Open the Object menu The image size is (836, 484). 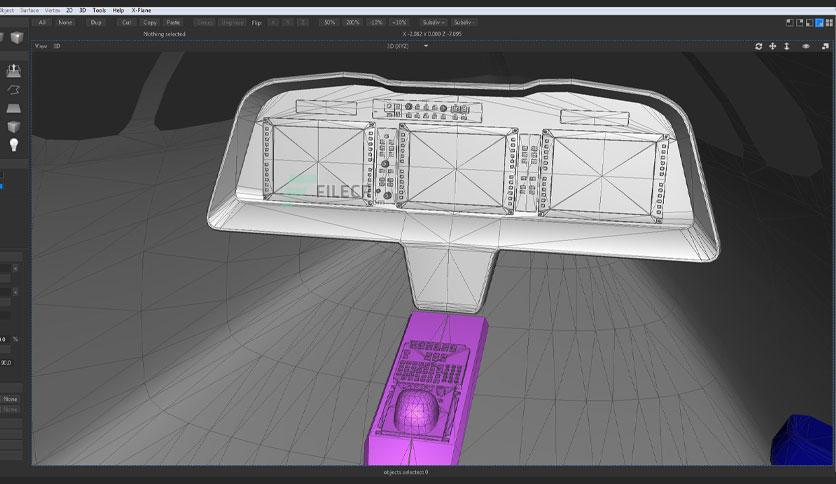click(6, 10)
